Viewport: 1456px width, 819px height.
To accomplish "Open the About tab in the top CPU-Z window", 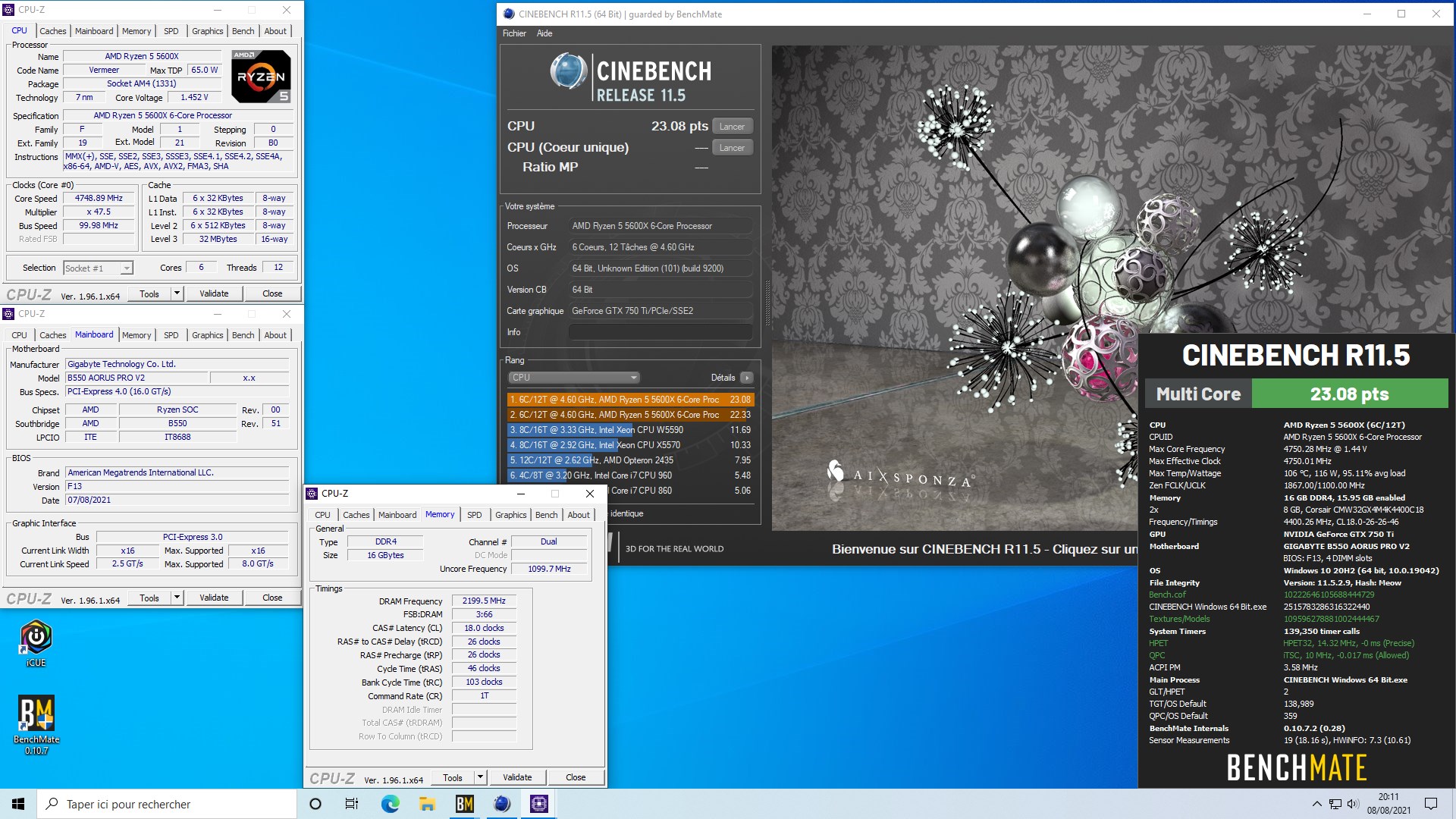I will tap(275, 31).
